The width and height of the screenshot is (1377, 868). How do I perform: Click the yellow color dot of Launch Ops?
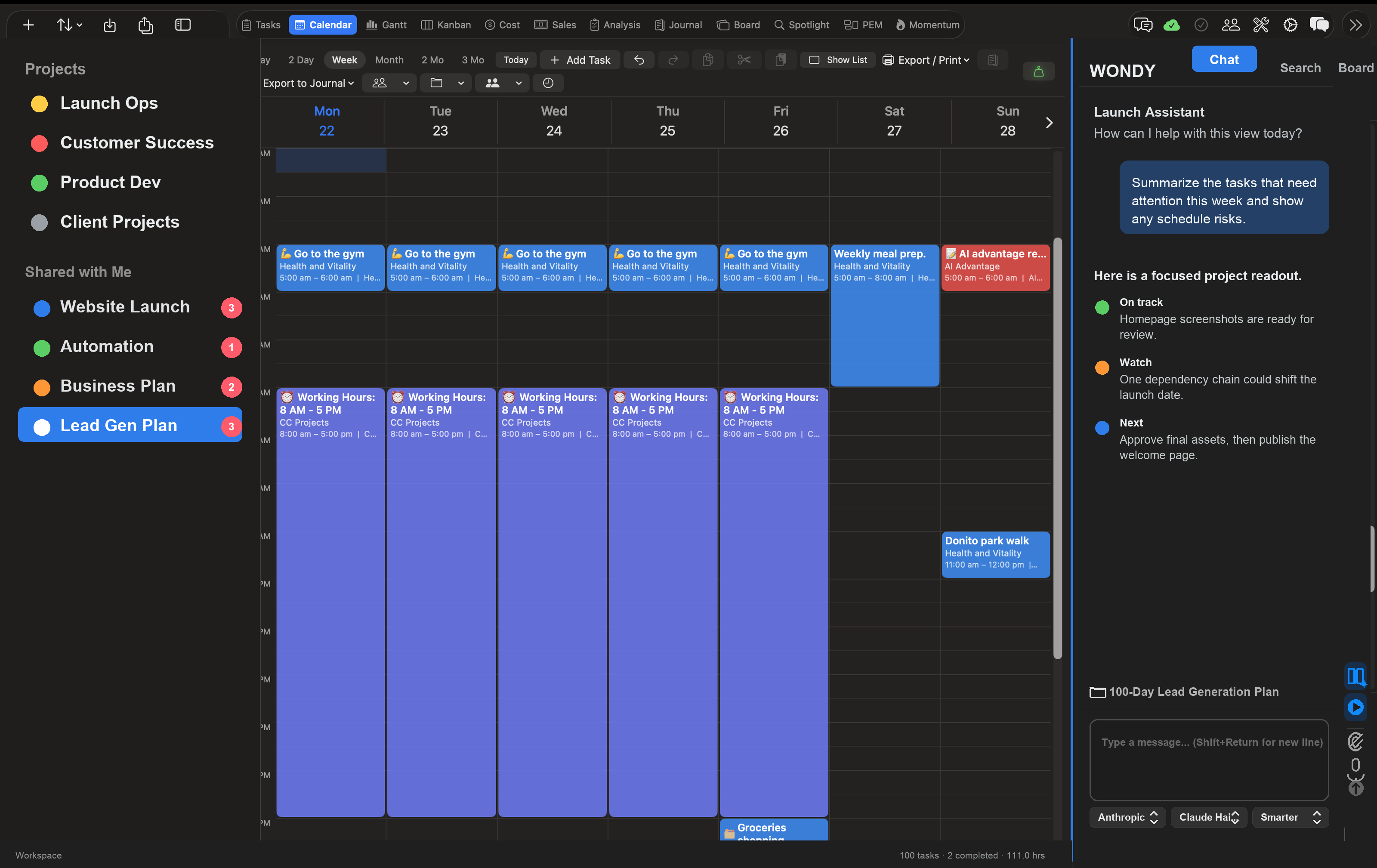coord(39,103)
